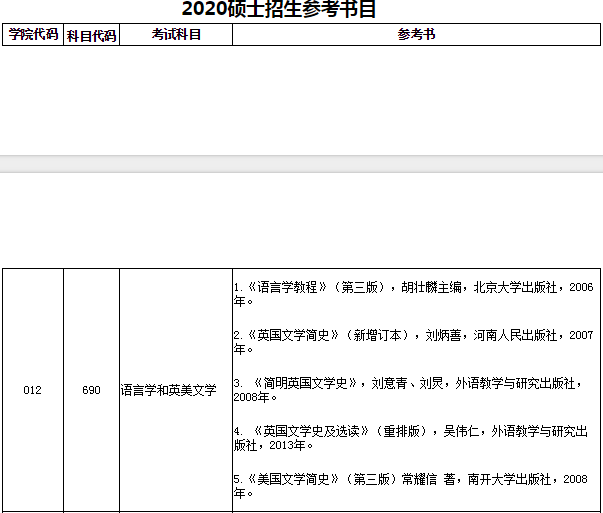Select the cell containing 690
603x513 pixels.
pyautogui.click(x=91, y=390)
